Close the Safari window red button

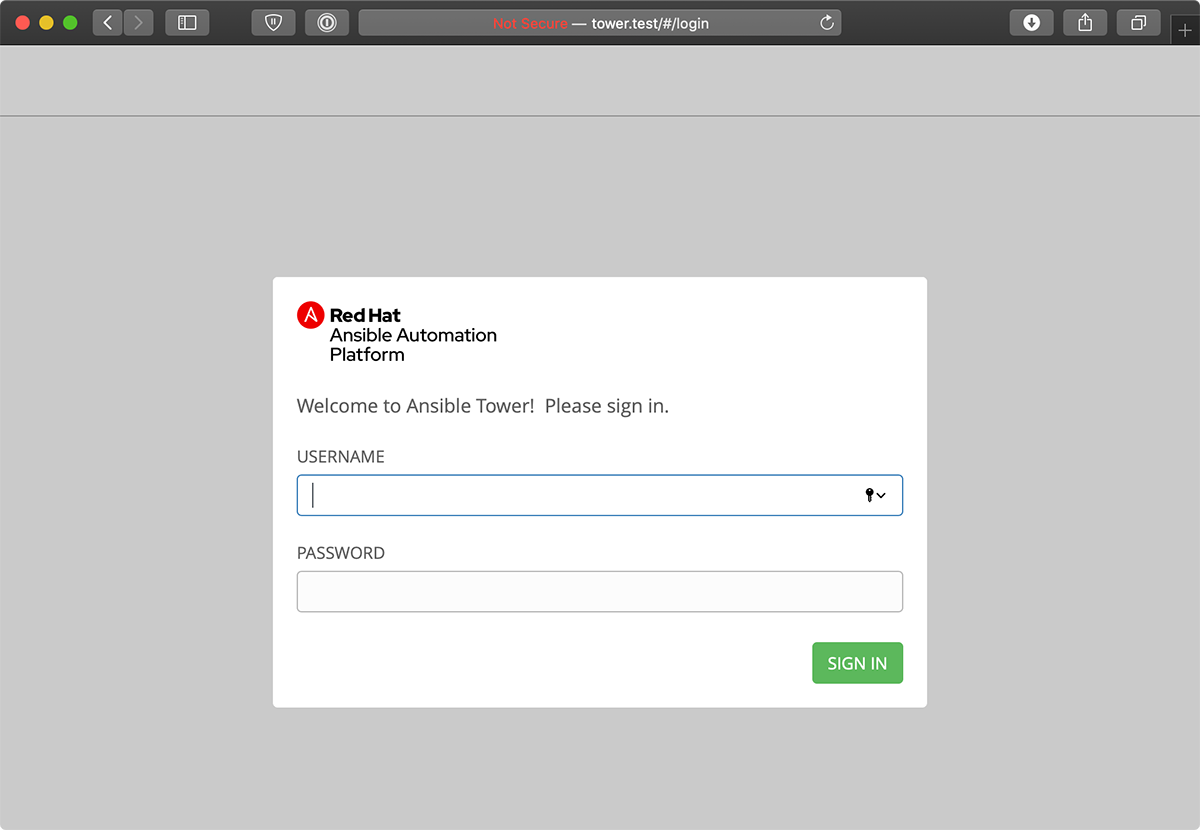[22, 22]
